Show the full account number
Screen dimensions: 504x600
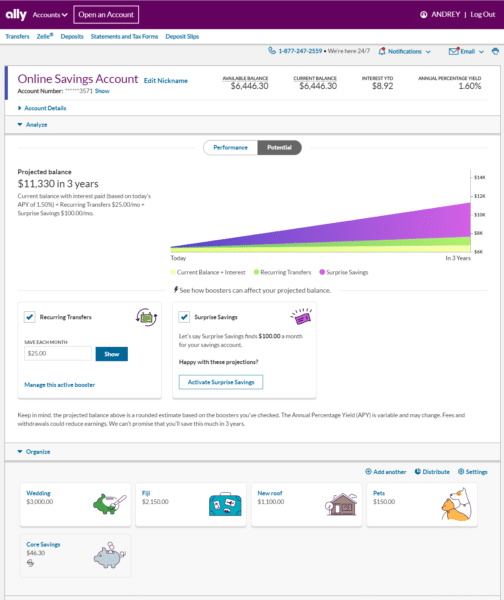click(x=102, y=91)
